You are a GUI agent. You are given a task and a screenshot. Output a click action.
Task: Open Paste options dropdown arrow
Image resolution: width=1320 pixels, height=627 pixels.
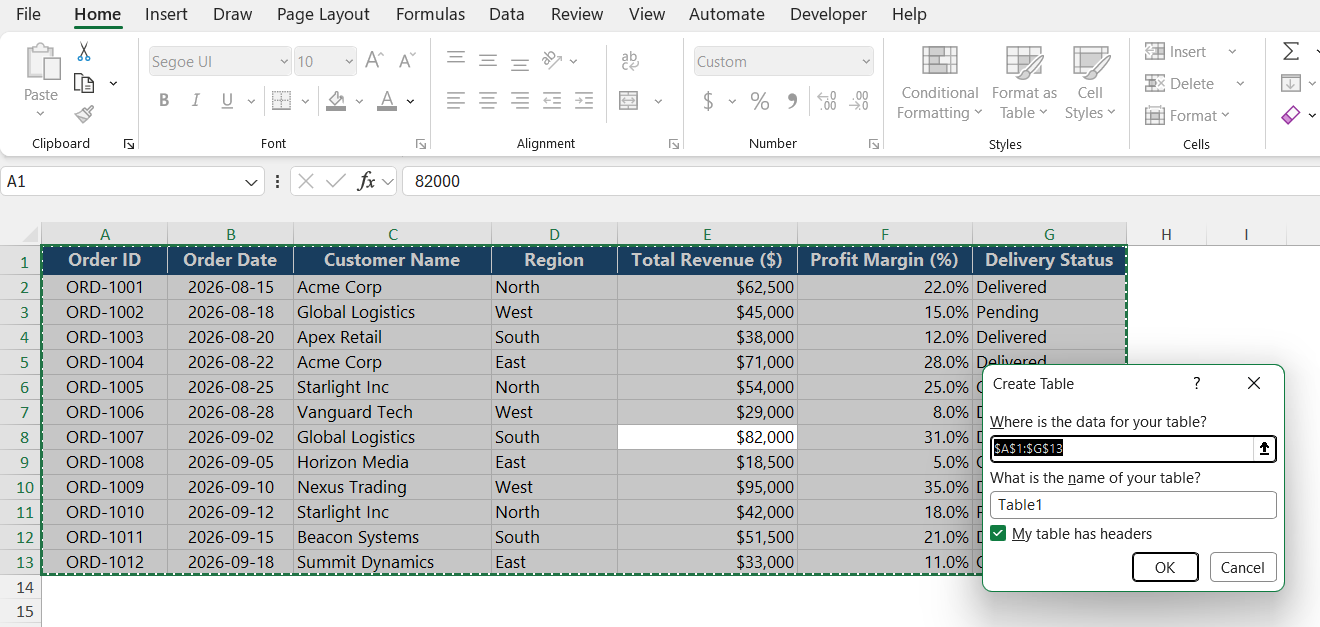point(41,113)
